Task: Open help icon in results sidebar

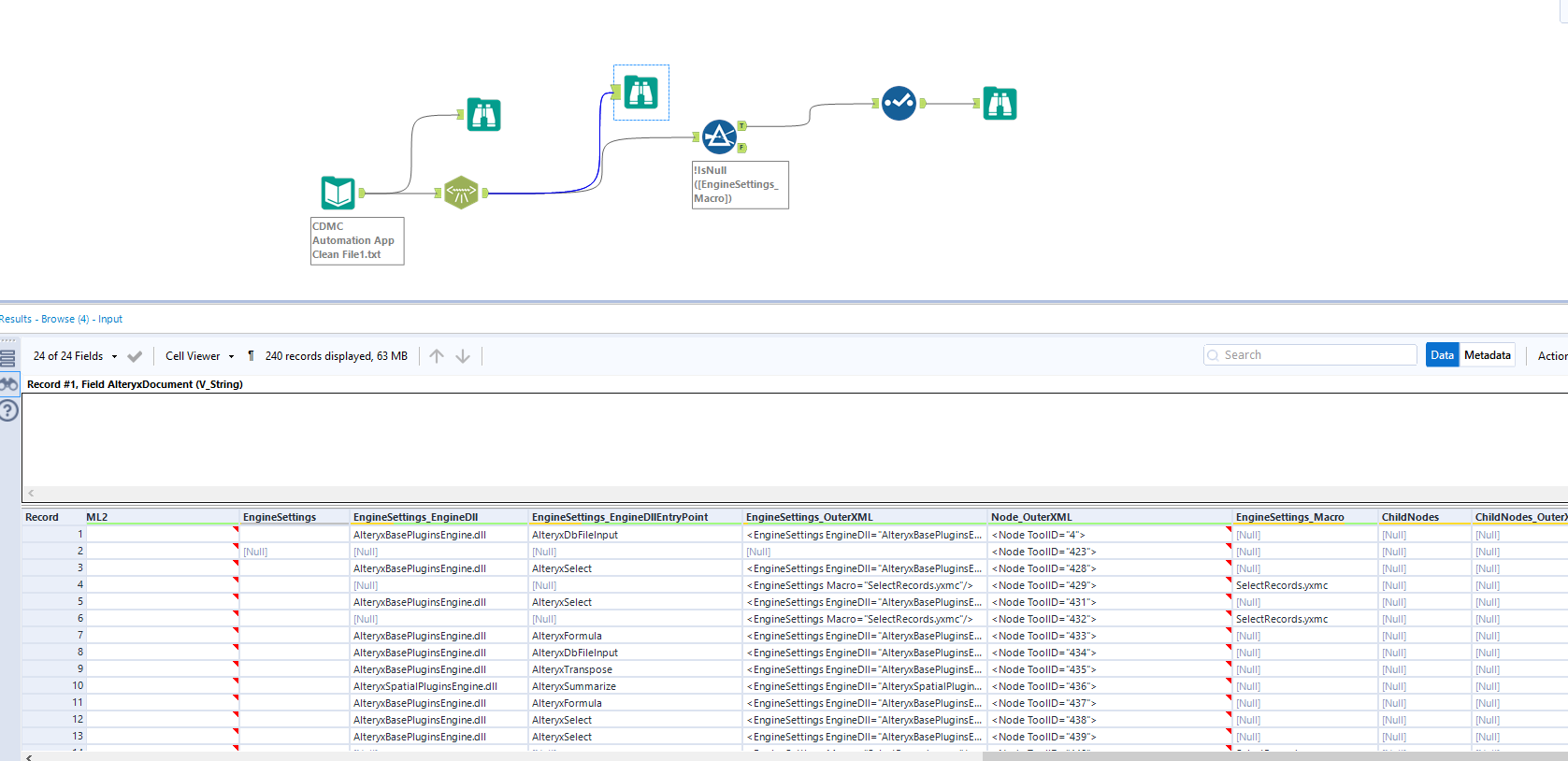Action: (x=8, y=410)
